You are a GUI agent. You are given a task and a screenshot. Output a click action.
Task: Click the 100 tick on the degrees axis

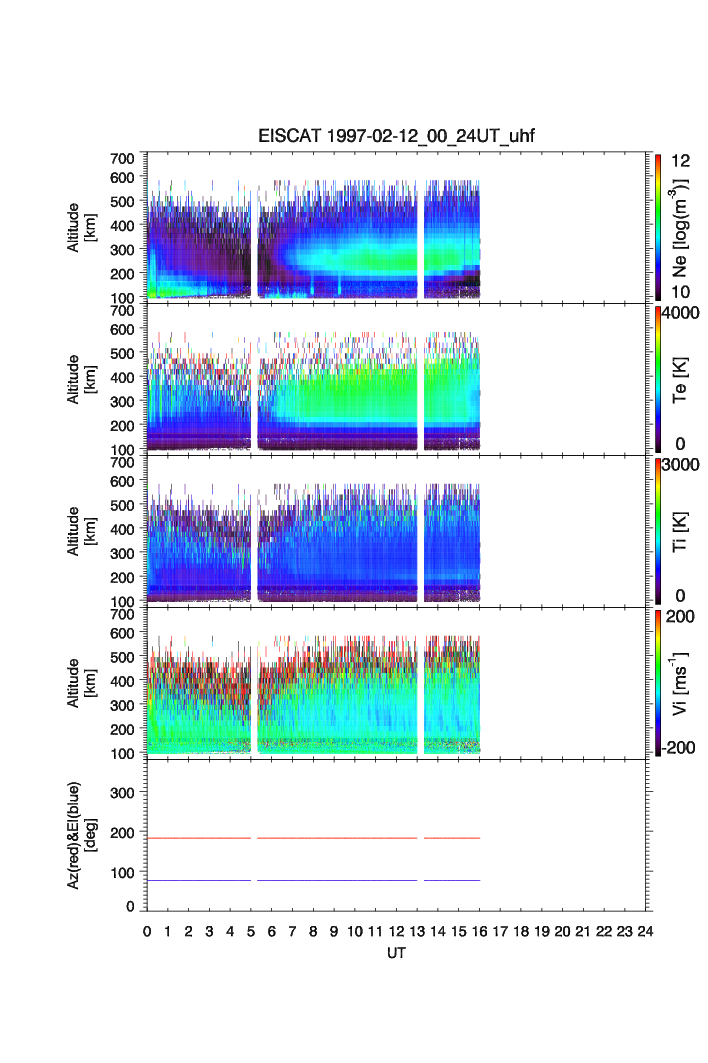point(123,873)
